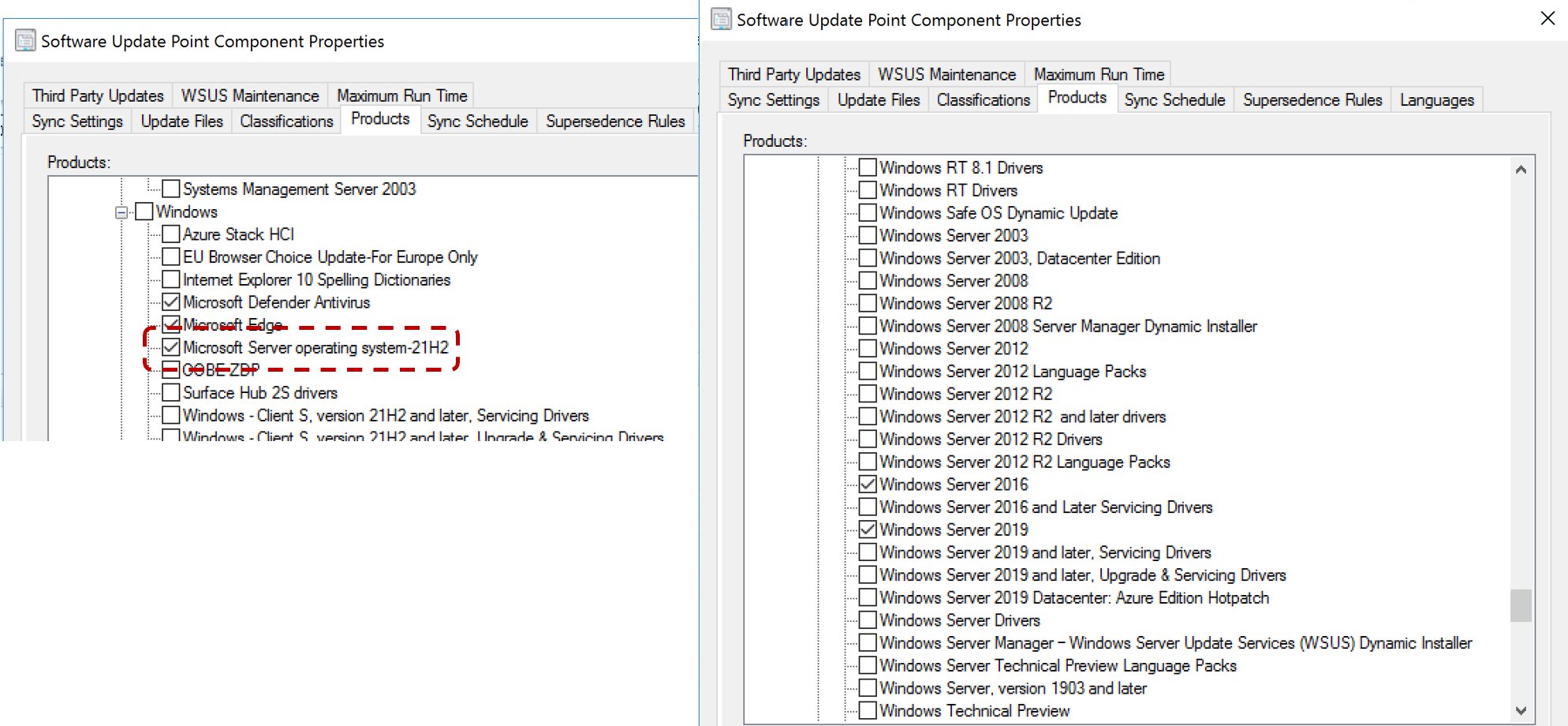Select Sync Schedule tab in left dialog
Viewport: 1568px width, 726px height.
478,122
